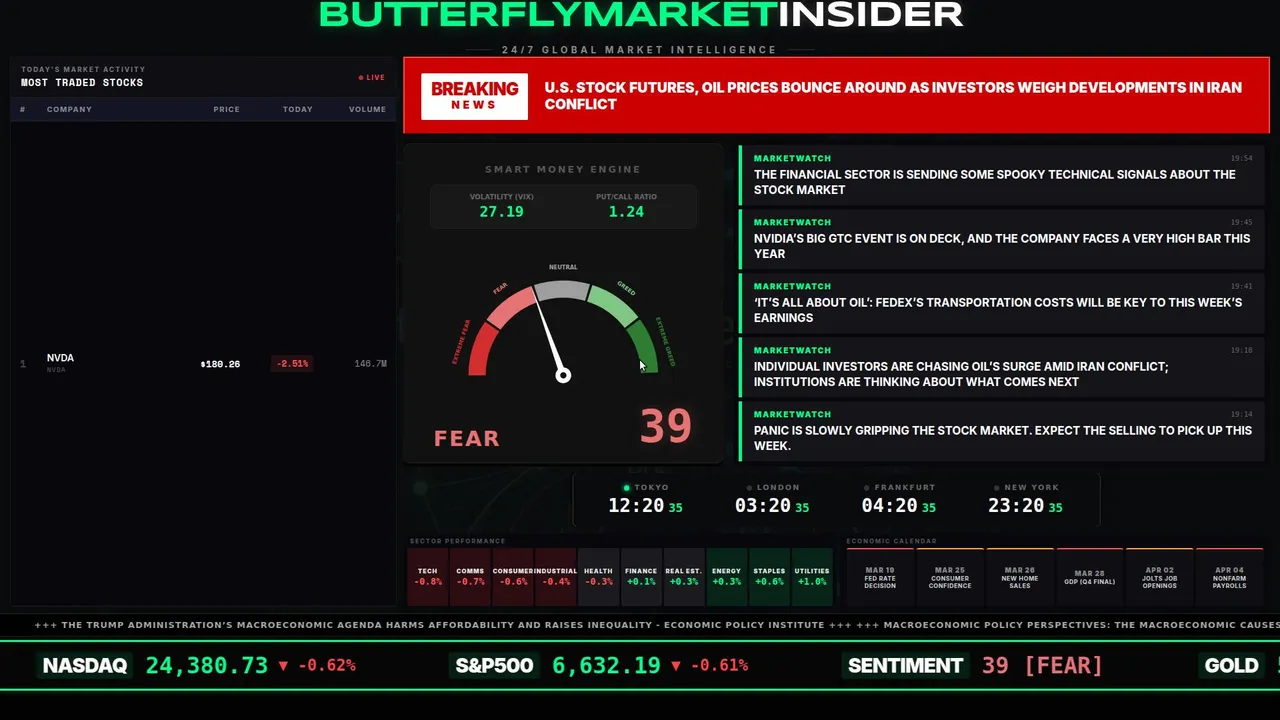Select the Volume column header
The height and width of the screenshot is (720, 1280).
tap(367, 109)
